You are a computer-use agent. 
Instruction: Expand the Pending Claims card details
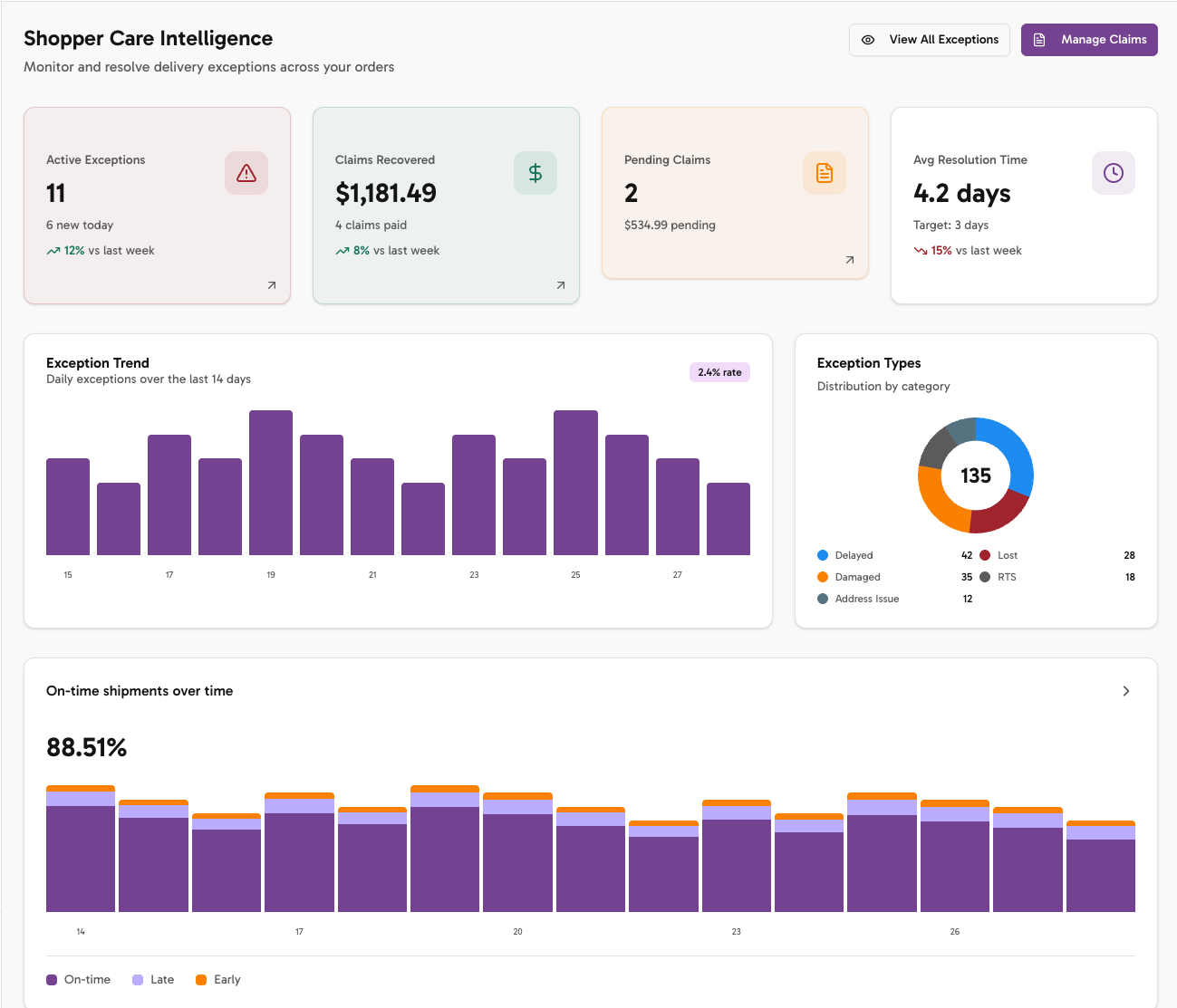point(849,260)
